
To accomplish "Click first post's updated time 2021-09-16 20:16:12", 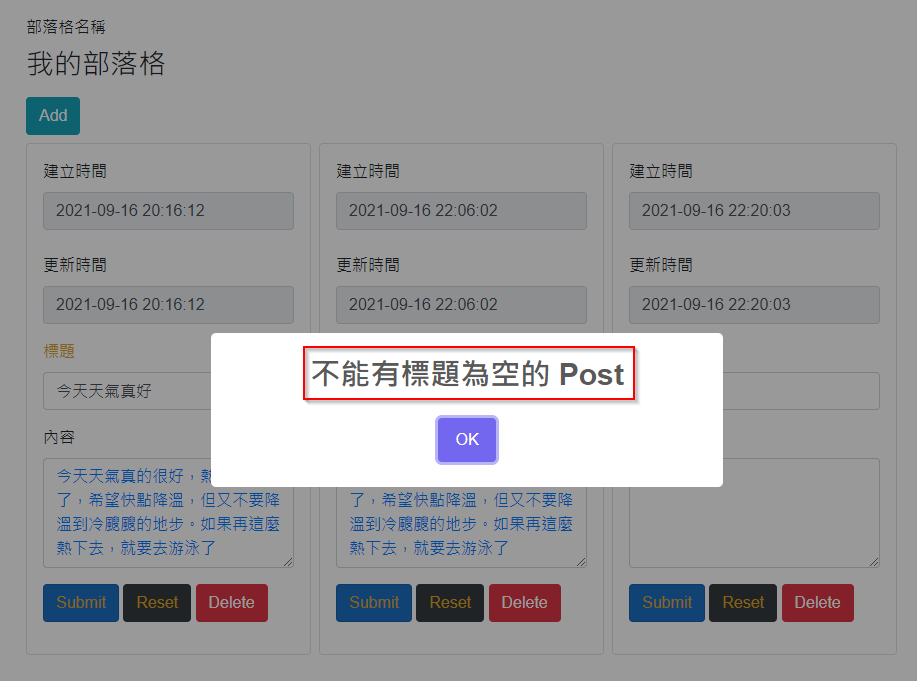I will (x=168, y=305).
